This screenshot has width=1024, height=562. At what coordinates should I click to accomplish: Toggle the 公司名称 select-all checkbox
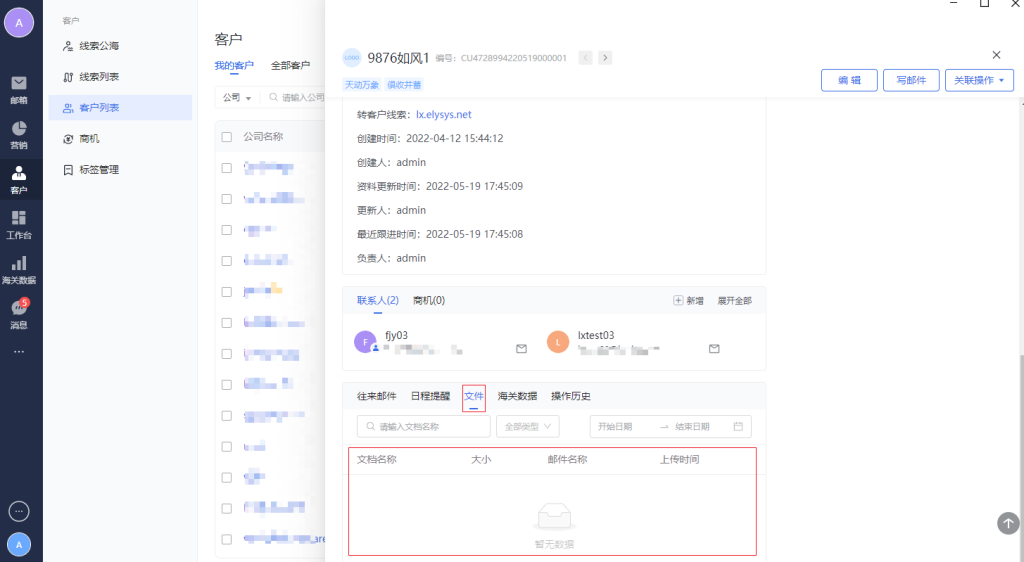coord(227,137)
